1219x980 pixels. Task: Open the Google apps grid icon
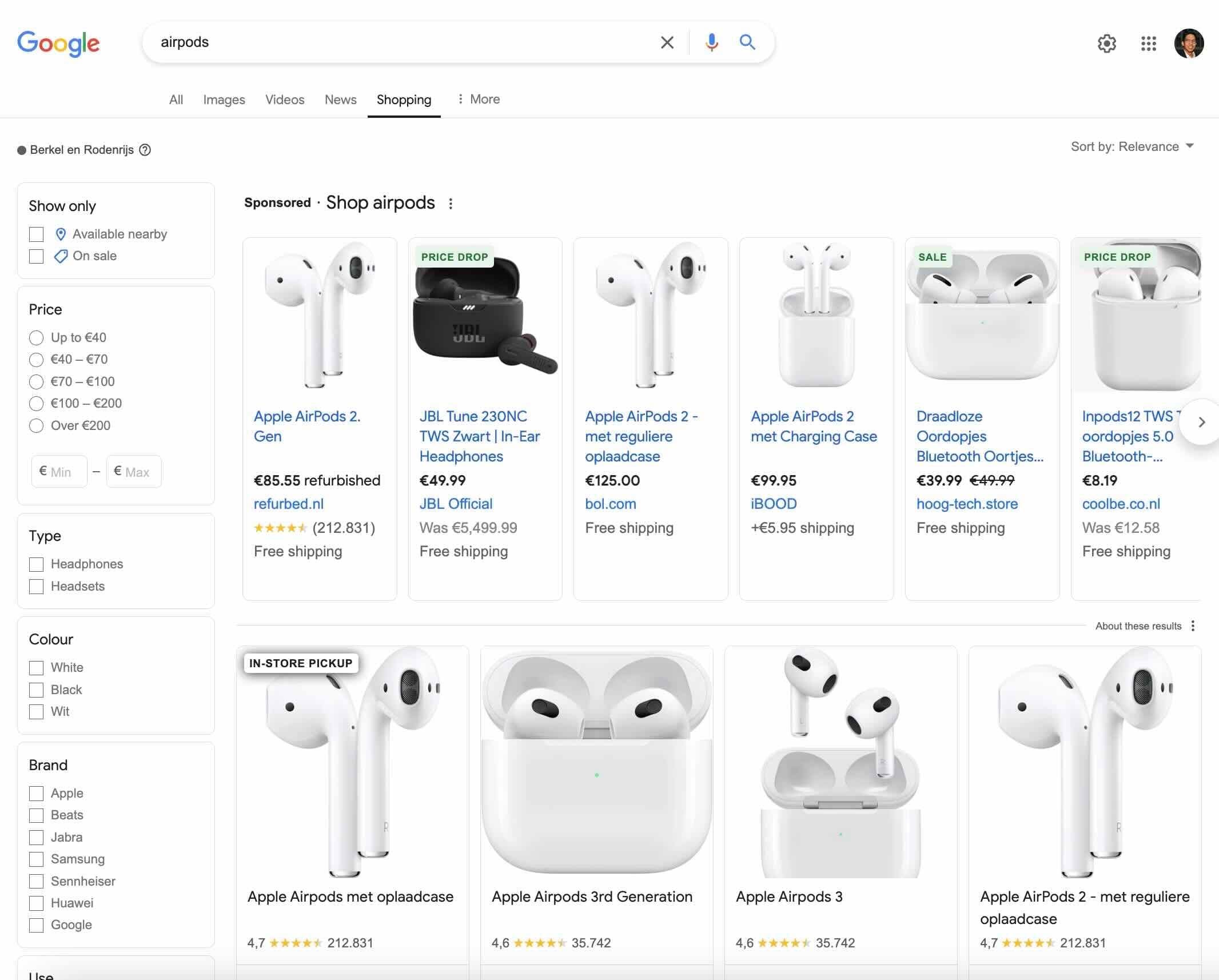coord(1148,43)
